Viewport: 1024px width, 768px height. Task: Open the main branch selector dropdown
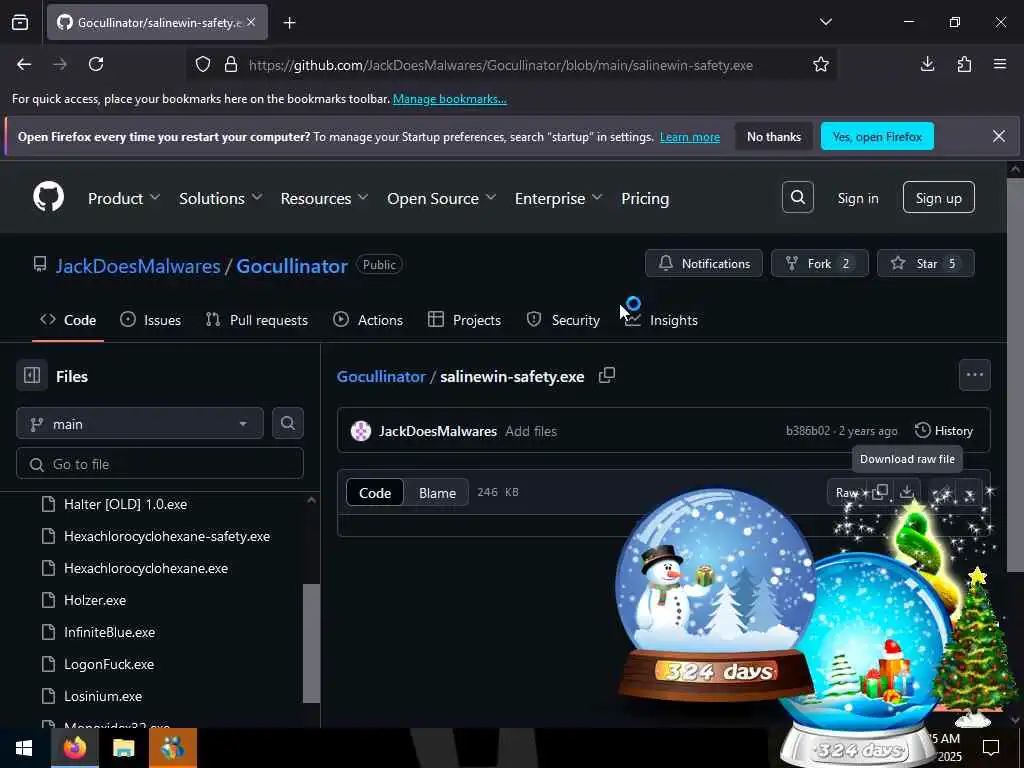click(x=140, y=424)
